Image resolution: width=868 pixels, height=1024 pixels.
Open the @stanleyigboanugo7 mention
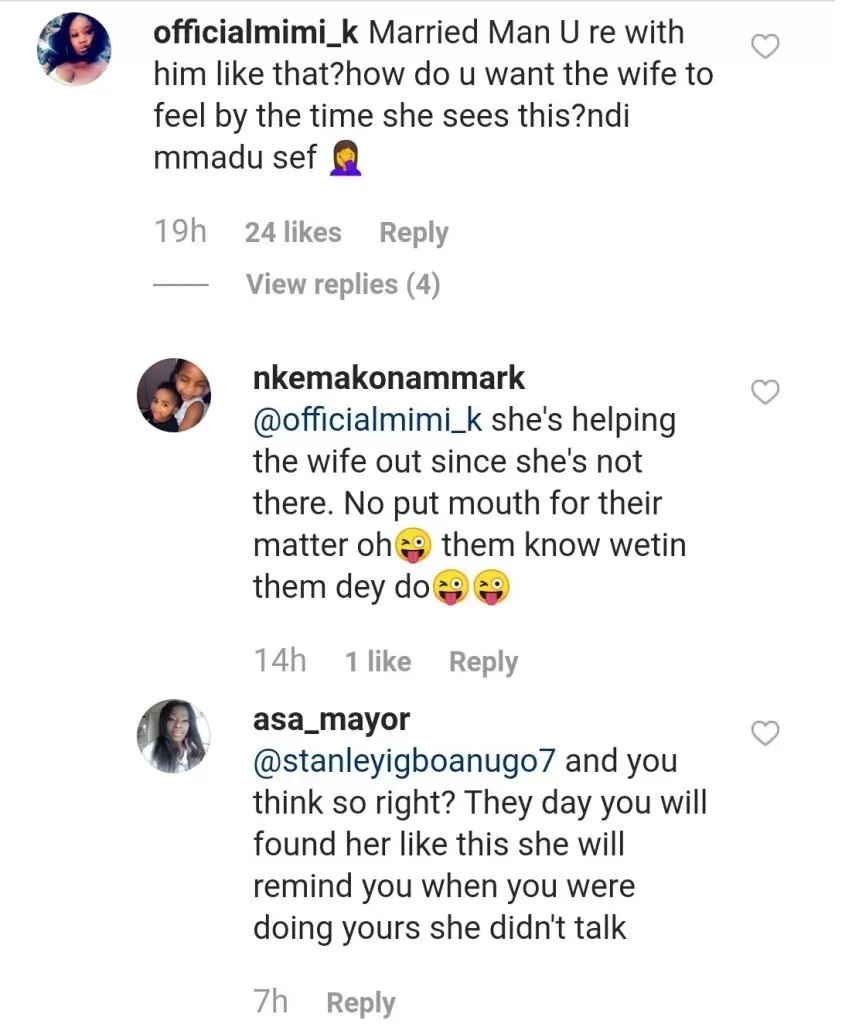[x=408, y=761]
